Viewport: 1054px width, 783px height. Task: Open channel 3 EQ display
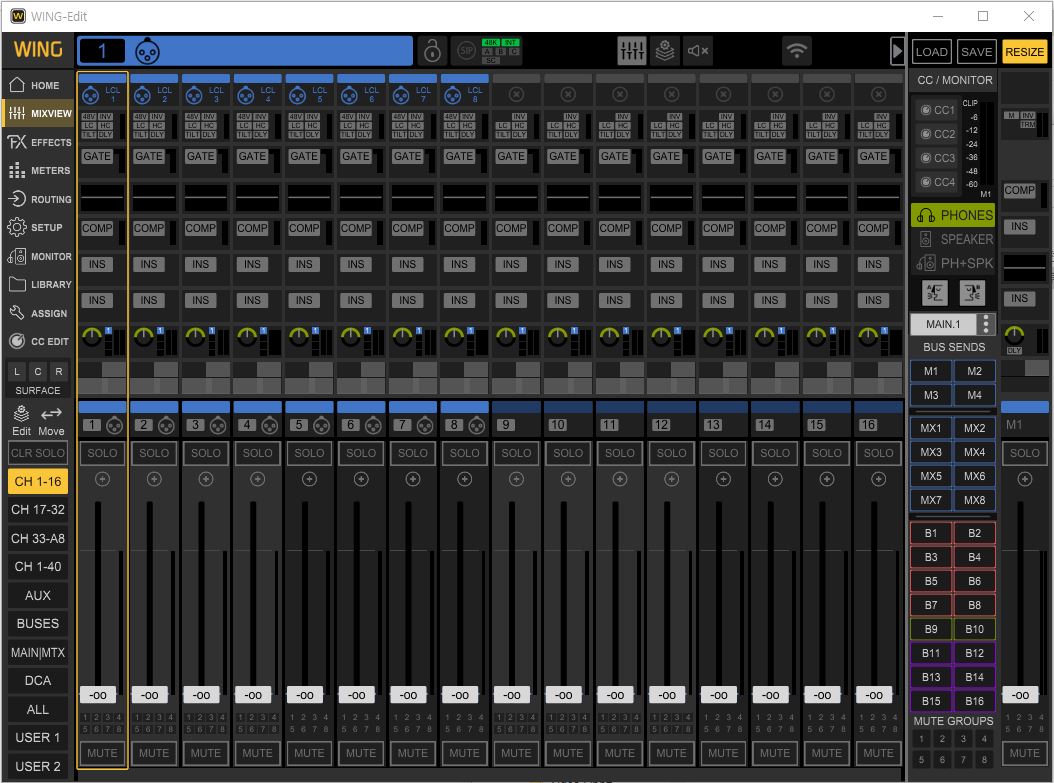pyautogui.click(x=206, y=198)
